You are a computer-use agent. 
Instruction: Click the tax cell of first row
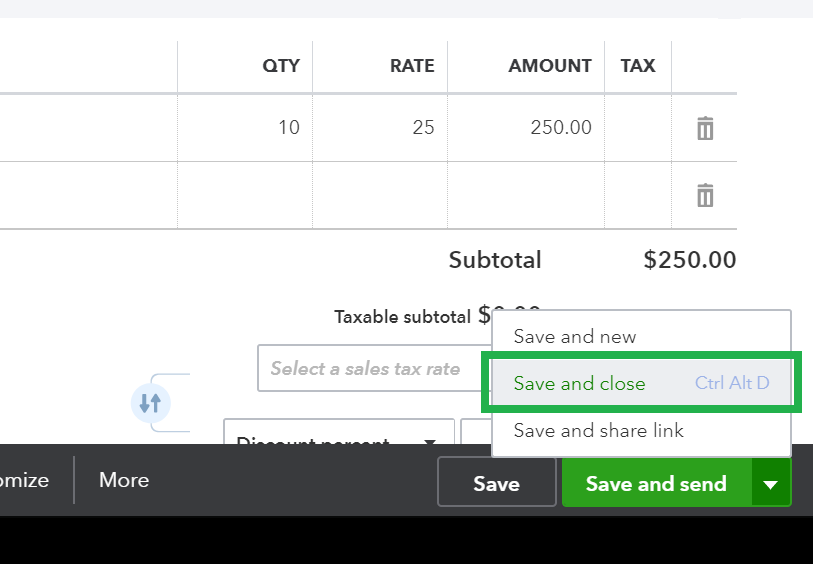(x=638, y=128)
